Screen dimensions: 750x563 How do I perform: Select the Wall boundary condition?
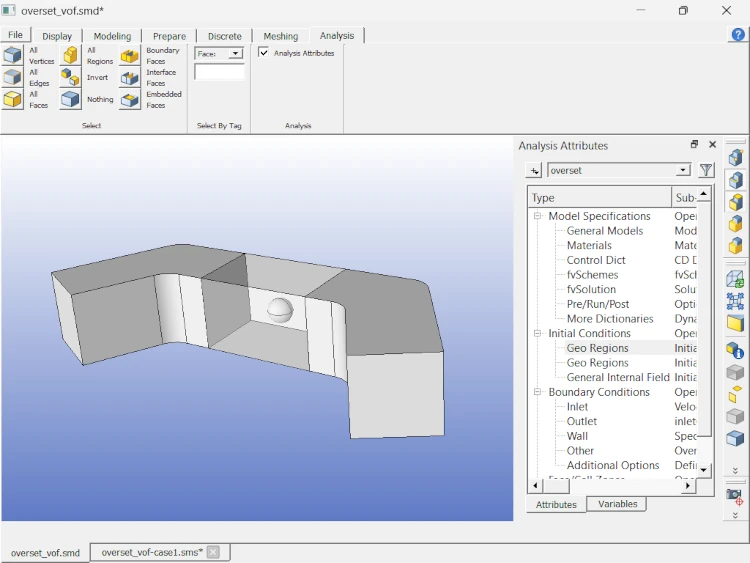pos(577,436)
